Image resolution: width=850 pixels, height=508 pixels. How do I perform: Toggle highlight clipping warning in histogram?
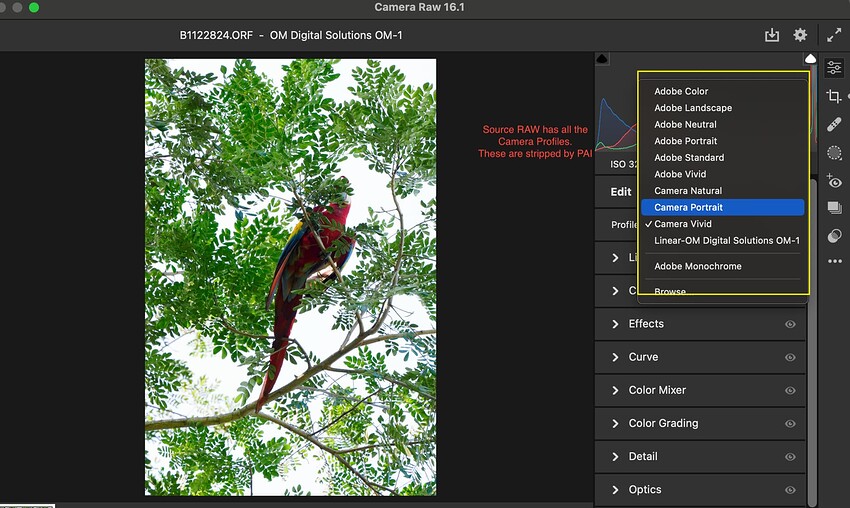click(x=810, y=59)
